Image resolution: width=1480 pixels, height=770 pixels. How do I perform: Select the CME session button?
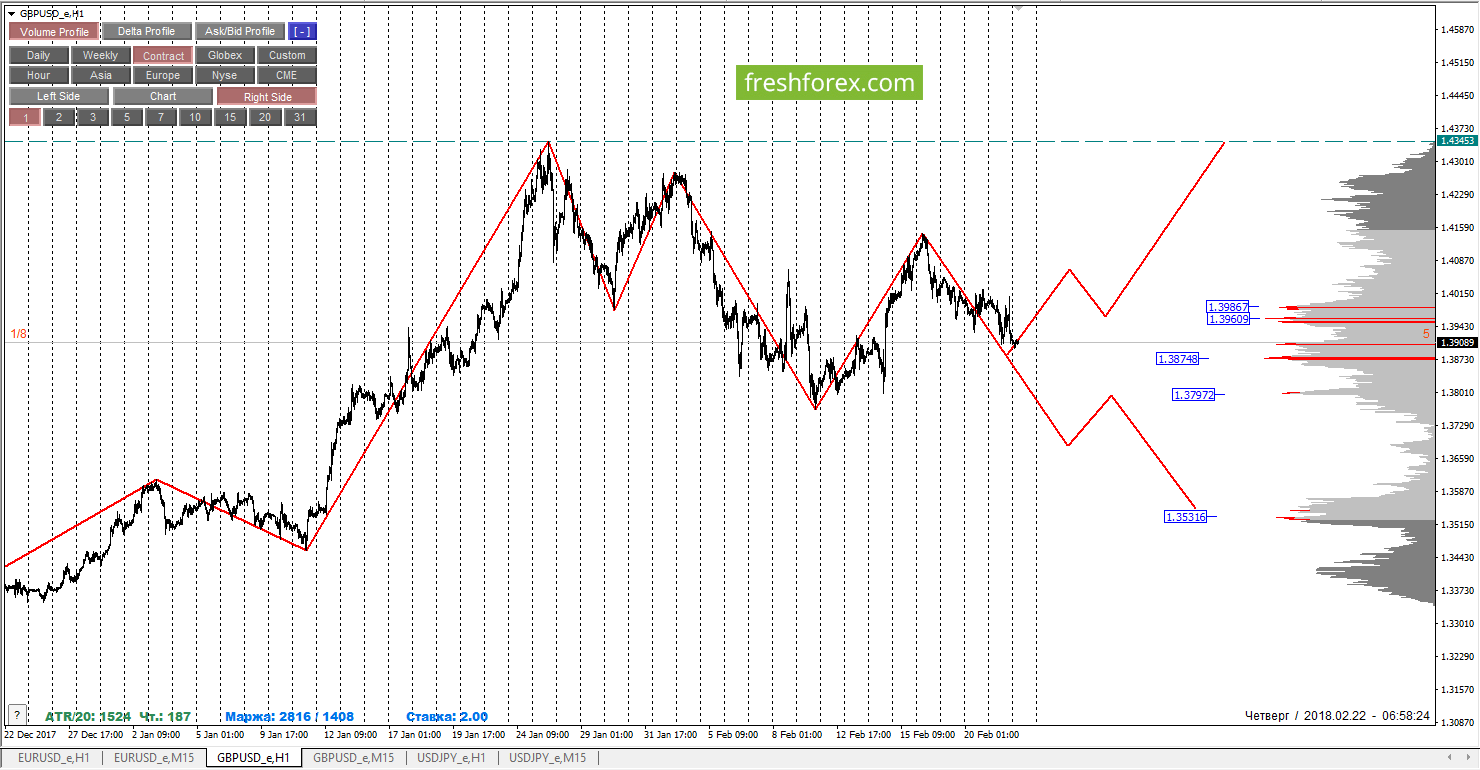[287, 75]
